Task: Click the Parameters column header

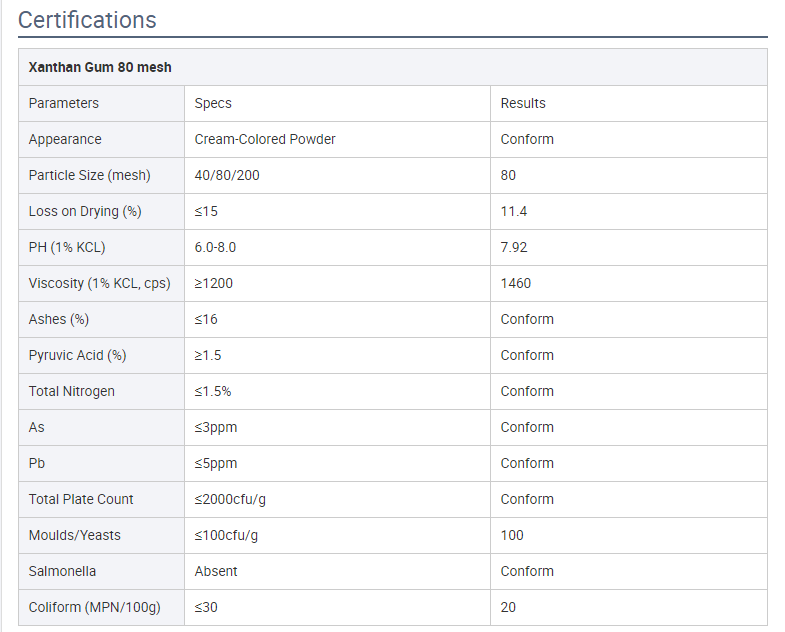Action: (102, 103)
